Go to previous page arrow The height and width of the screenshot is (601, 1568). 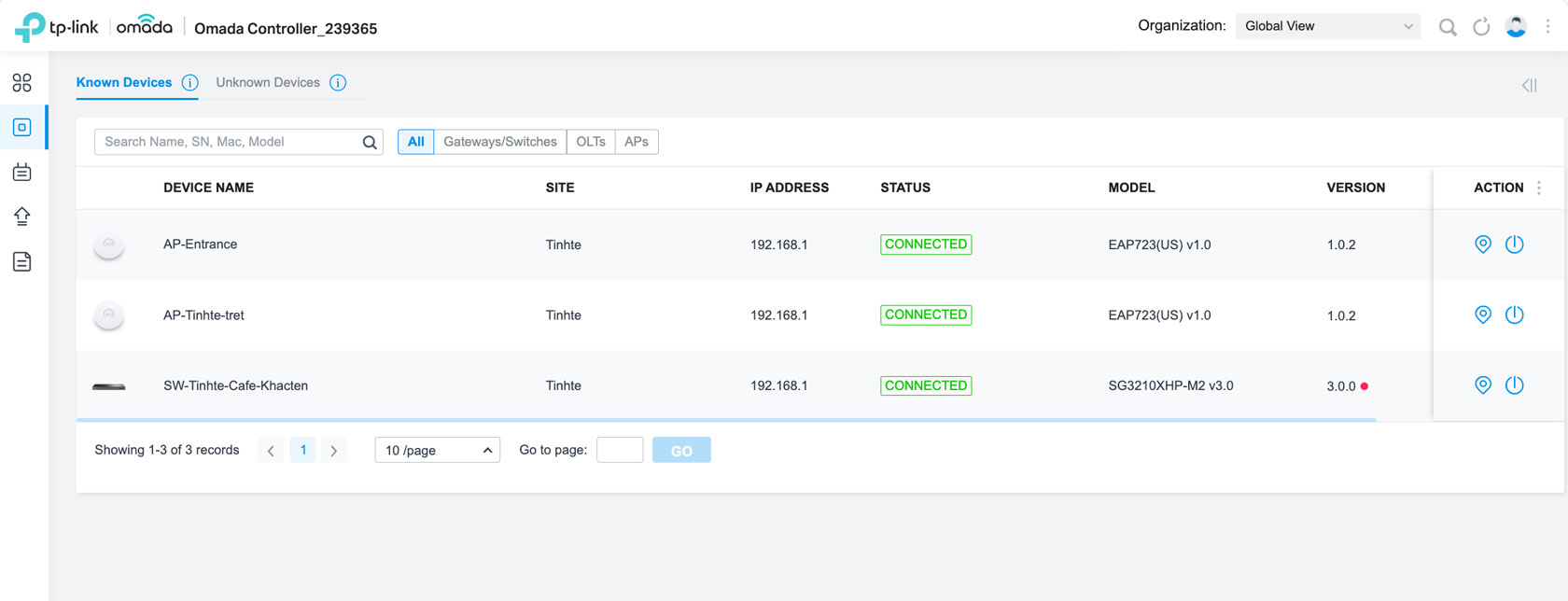tap(271, 450)
